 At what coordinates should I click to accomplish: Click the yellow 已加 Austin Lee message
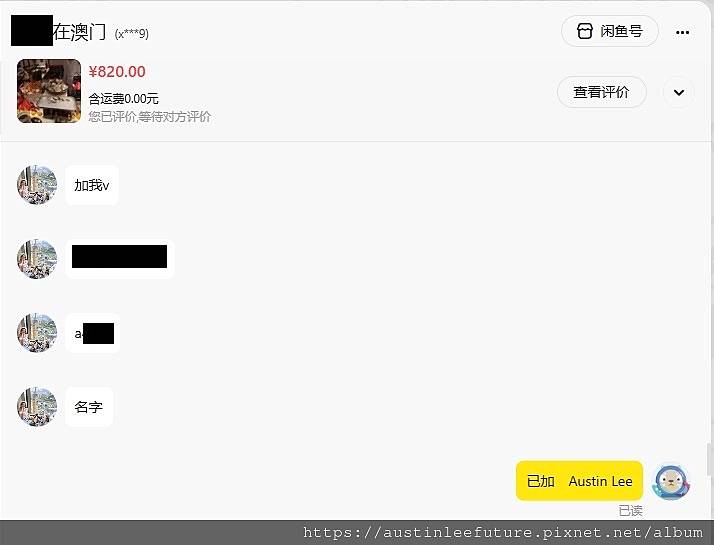click(579, 481)
